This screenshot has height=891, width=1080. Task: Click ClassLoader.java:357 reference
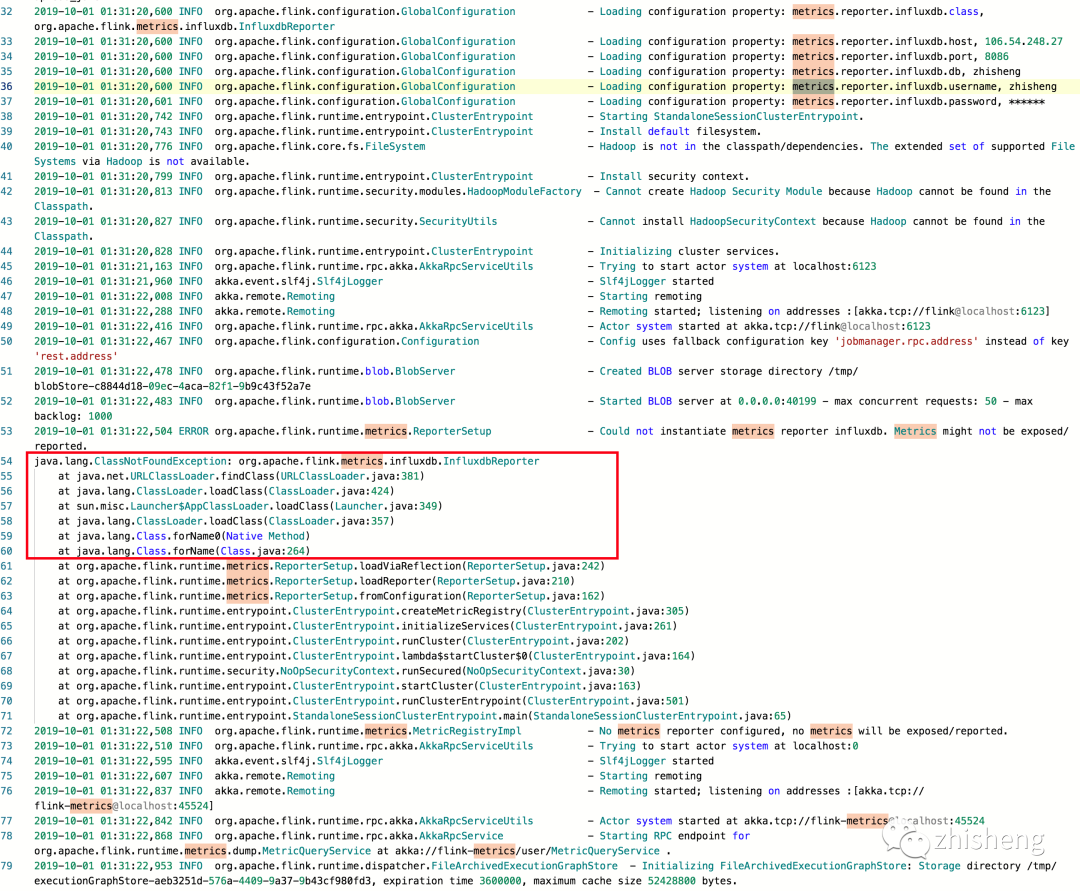coord(329,522)
